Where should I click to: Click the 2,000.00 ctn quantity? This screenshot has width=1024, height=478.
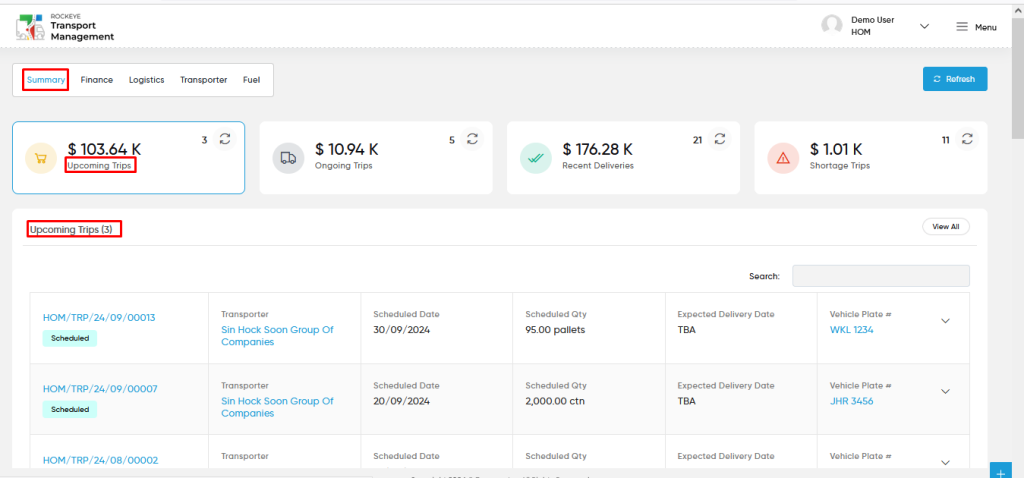(555, 401)
